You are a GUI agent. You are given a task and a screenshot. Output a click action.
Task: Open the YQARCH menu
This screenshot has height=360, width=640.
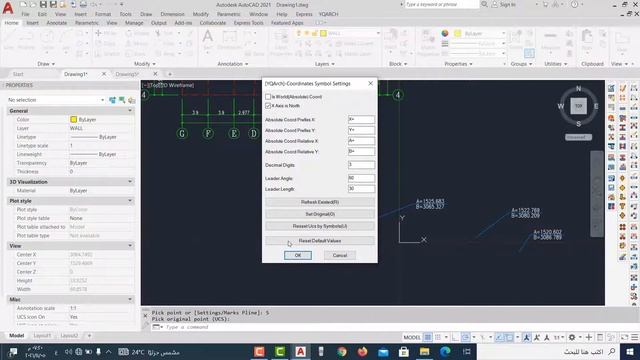click(x=328, y=14)
